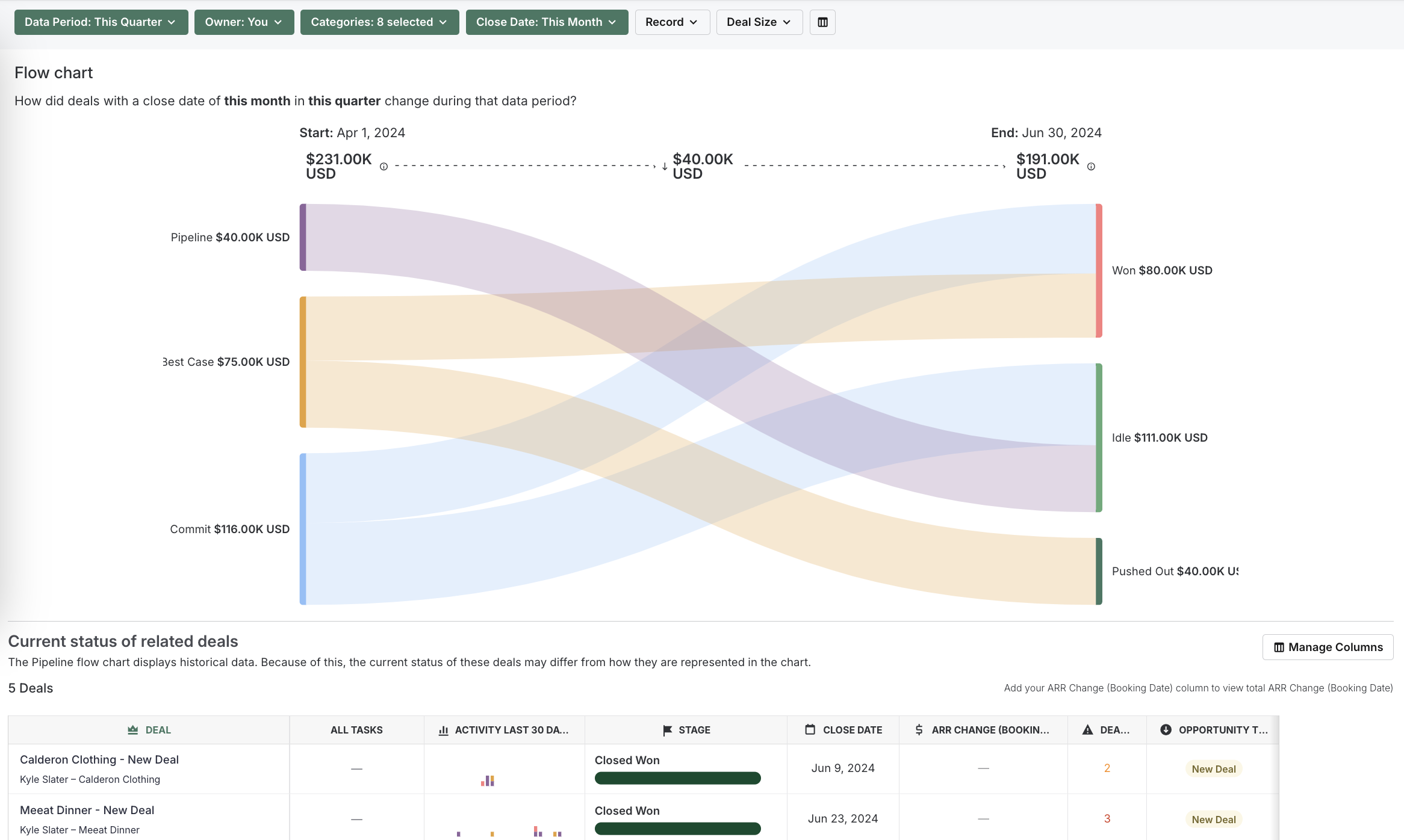Image resolution: width=1404 pixels, height=840 pixels.
Task: Click the info icon beside $191.00K USD end value
Action: click(x=1091, y=167)
